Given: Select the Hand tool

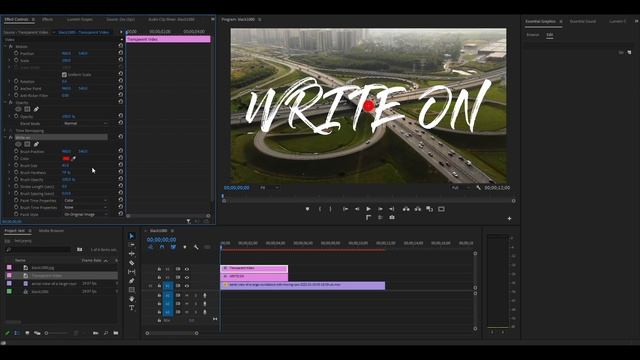Looking at the screenshot, I should click(x=131, y=299).
